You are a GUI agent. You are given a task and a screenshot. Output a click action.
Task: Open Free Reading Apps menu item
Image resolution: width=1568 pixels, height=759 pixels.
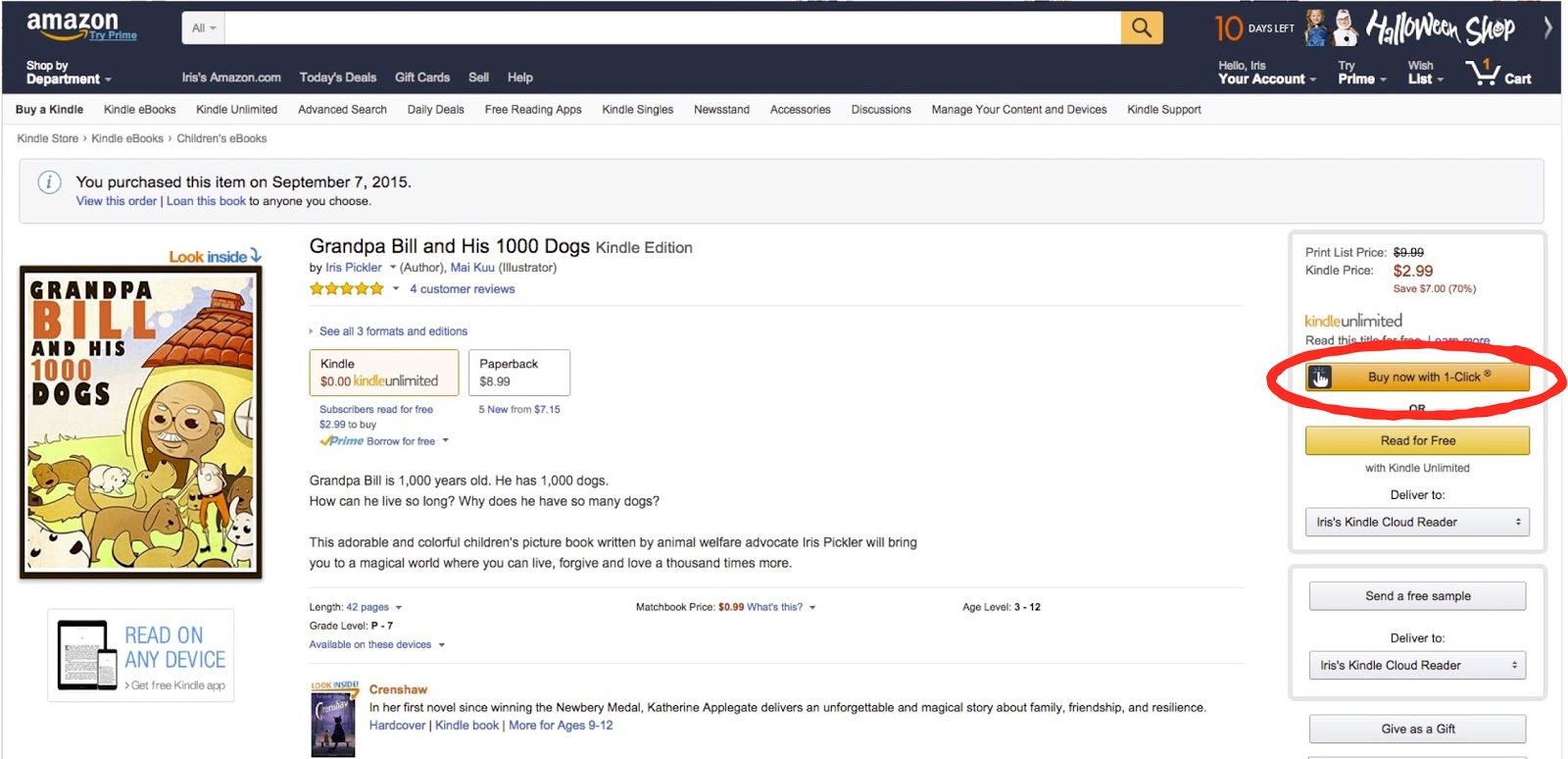(x=533, y=110)
